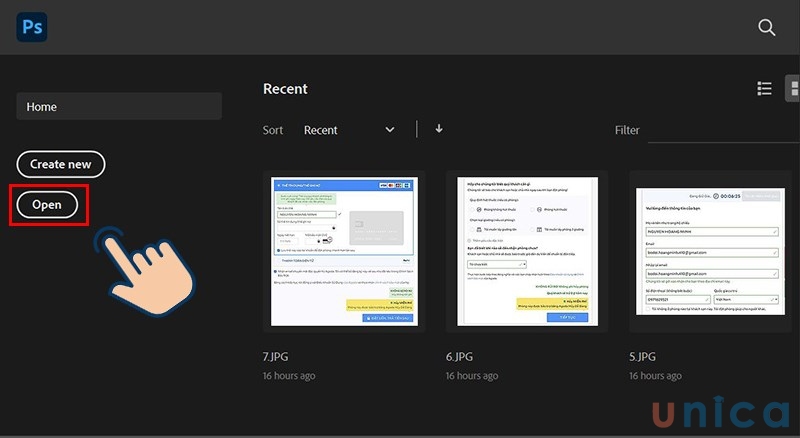This screenshot has width=800, height=438.
Task: Open the 7.JPG thumbnail
Action: [x=344, y=252]
